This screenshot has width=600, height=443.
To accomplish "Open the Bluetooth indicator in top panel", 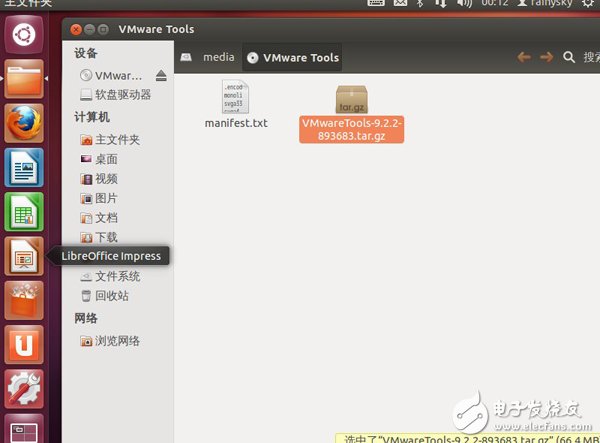I will click(x=420, y=3).
